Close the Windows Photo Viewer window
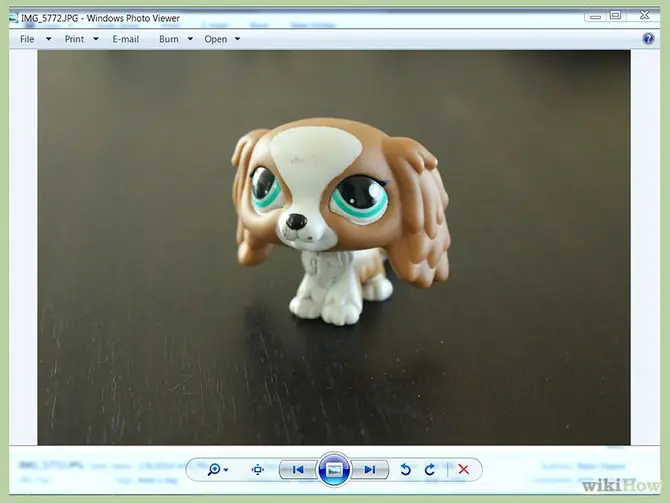This screenshot has height=503, width=670. [644, 15]
